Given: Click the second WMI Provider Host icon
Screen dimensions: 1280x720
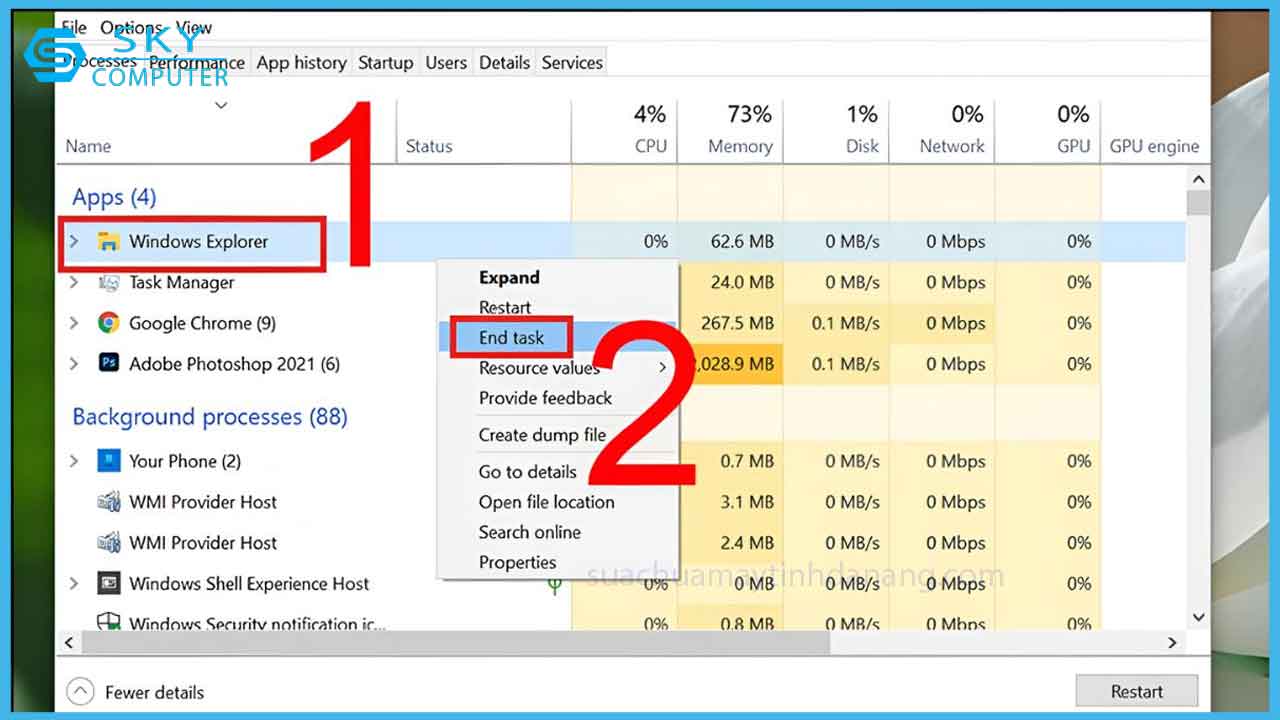Looking at the screenshot, I should pos(108,543).
